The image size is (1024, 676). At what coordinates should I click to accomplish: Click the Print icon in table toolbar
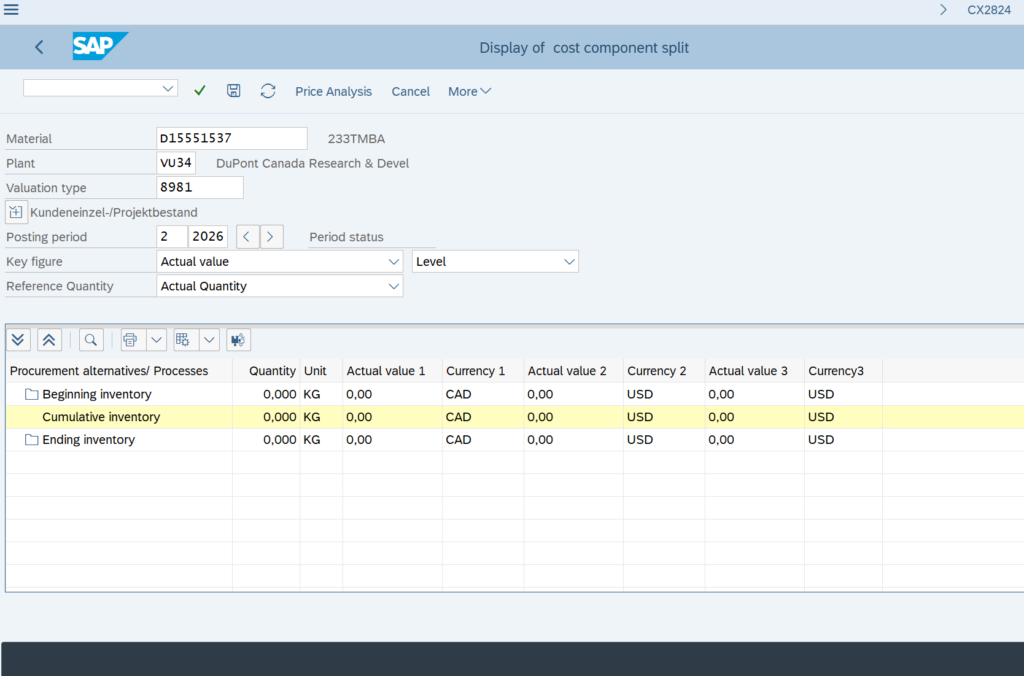coord(130,340)
